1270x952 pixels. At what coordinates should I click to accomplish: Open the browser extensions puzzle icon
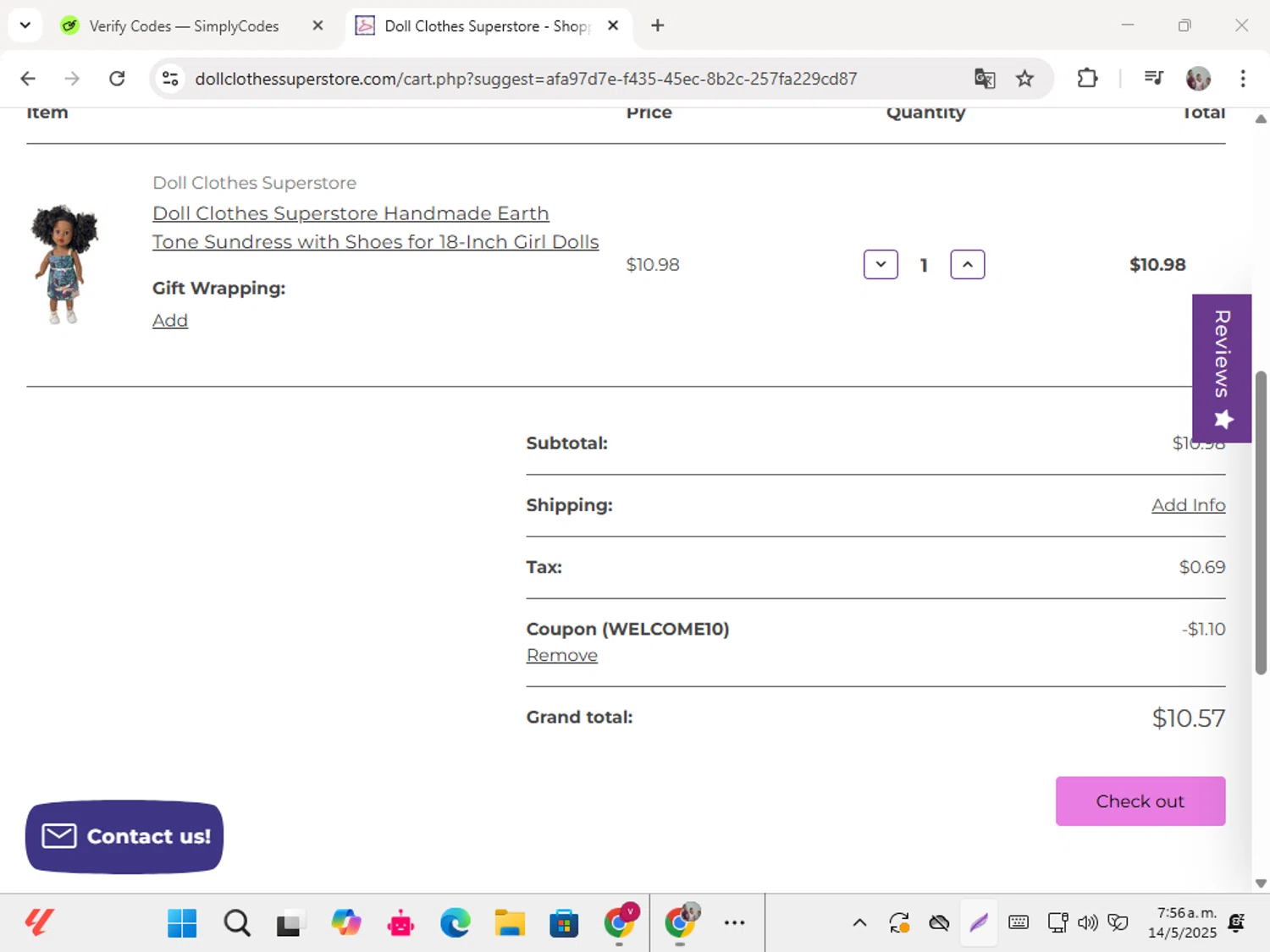[x=1087, y=79]
